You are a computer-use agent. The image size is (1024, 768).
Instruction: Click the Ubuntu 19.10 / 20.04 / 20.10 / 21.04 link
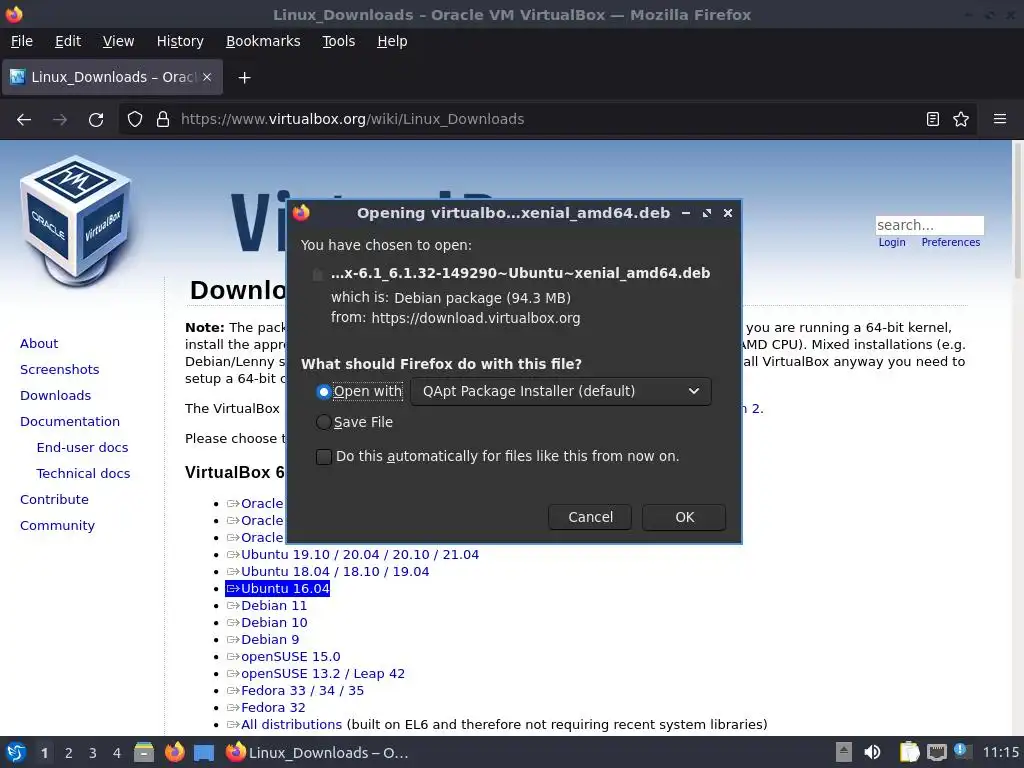360,554
